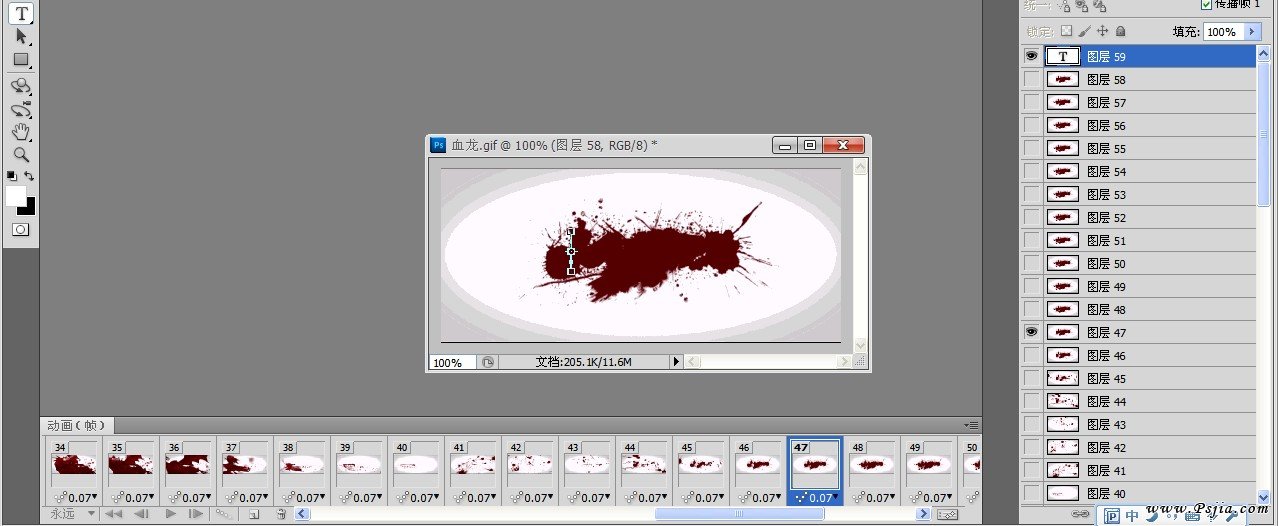This screenshot has width=1278, height=526.
Task: Toggle the propagate frame 1 checkbox
Action: pyautogui.click(x=1205, y=4)
